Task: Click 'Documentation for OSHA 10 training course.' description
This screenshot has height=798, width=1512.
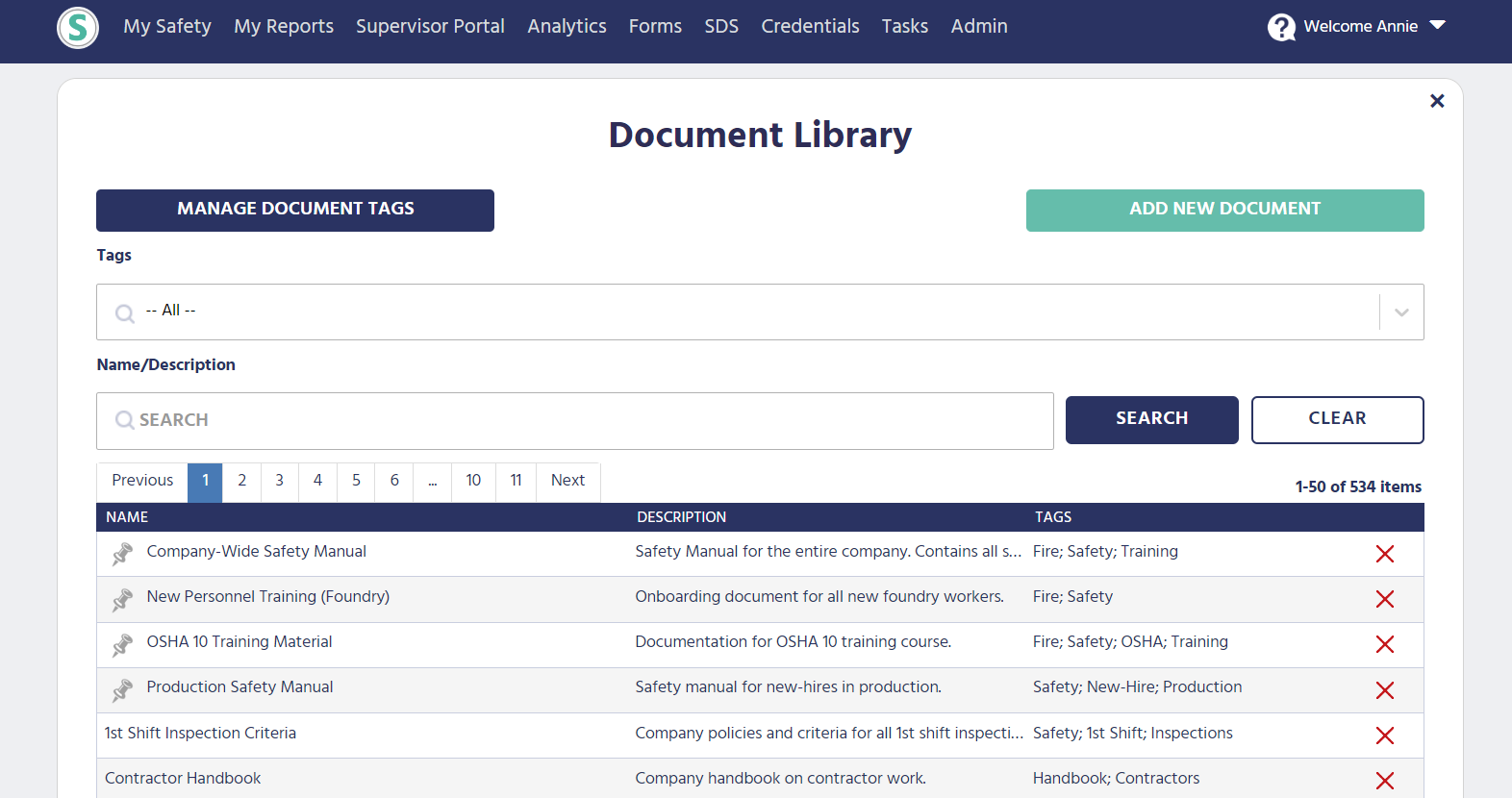Action: (x=794, y=642)
